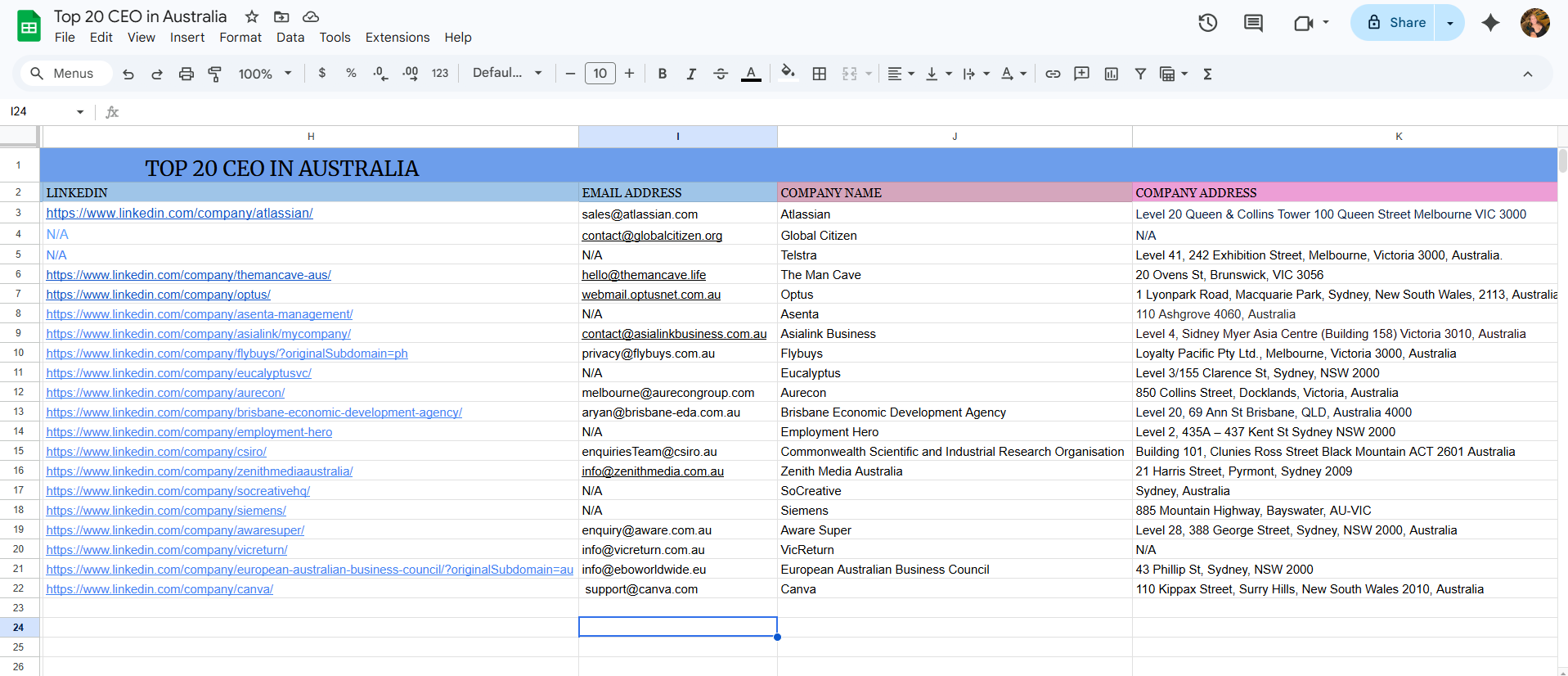
Task: Open fill color picker
Action: coord(788,74)
